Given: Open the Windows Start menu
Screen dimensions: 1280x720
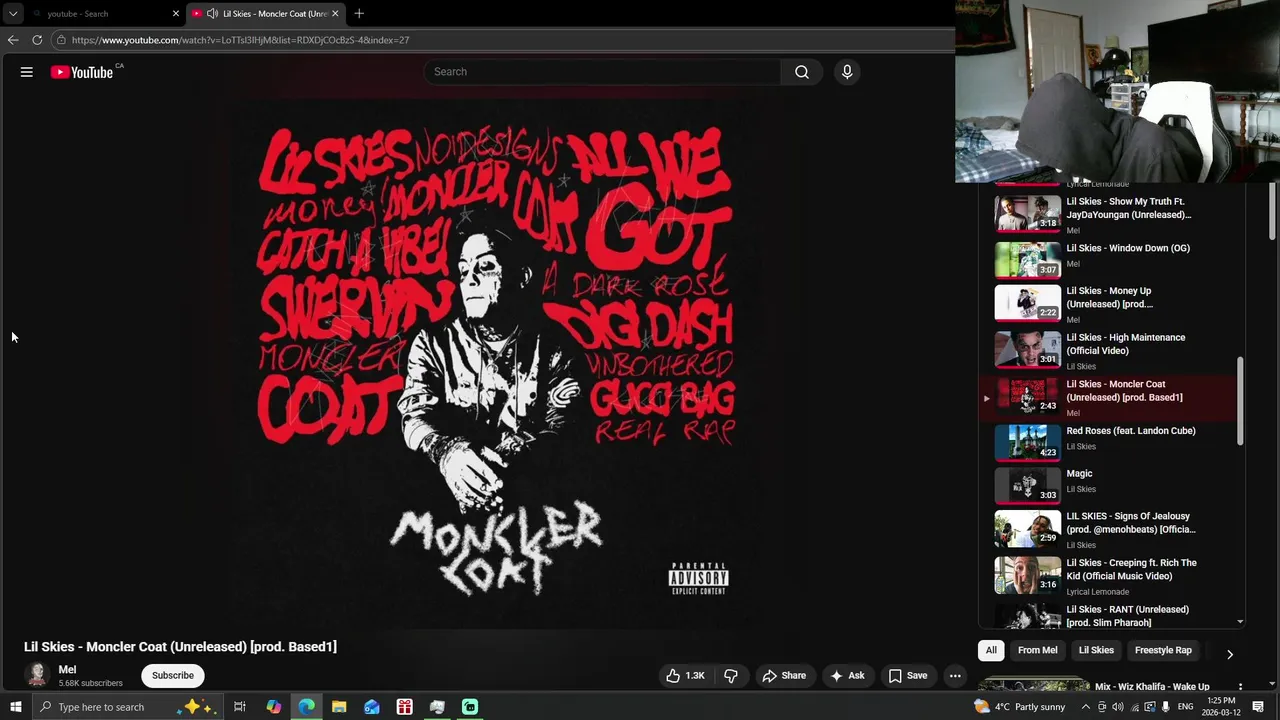Looking at the screenshot, I should coord(15,707).
